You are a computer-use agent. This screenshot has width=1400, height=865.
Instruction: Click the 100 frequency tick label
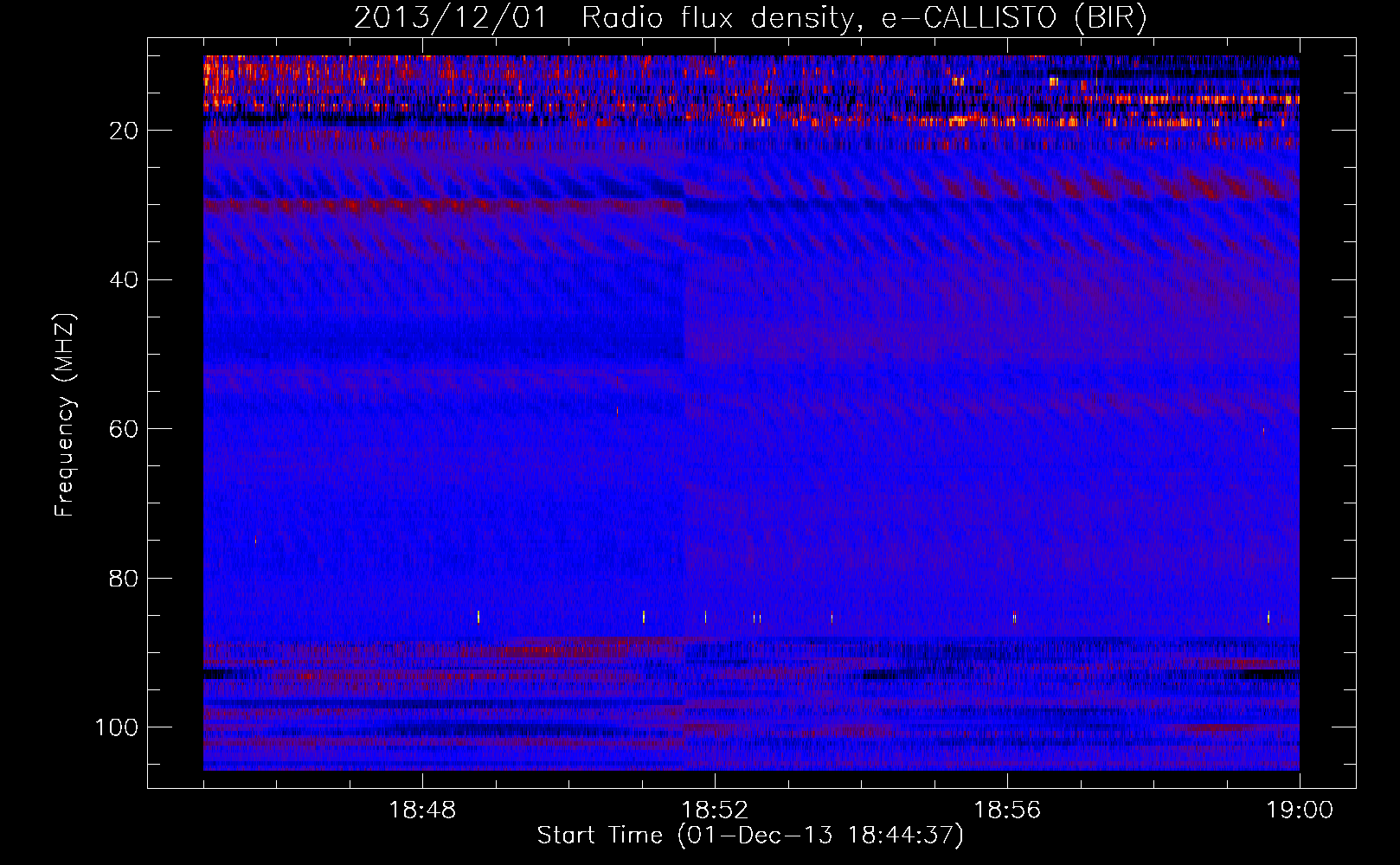coord(117,727)
